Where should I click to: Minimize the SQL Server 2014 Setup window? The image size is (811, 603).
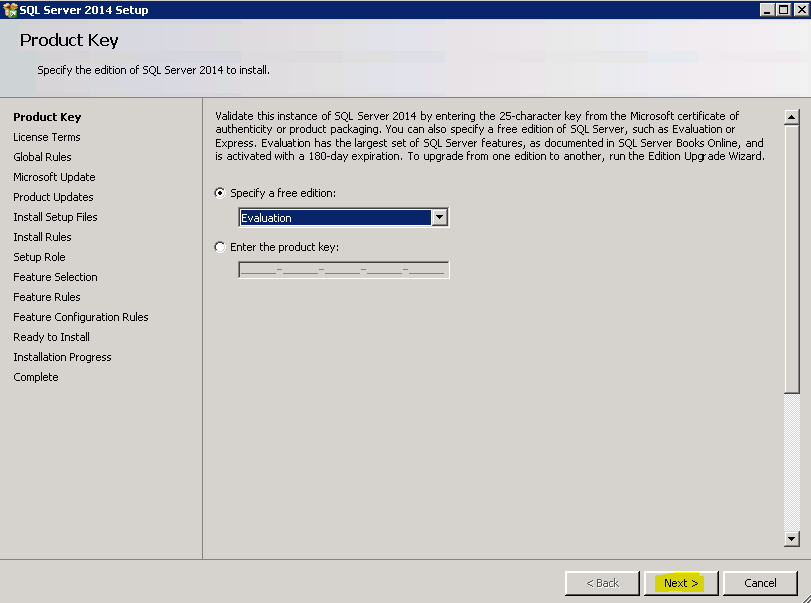tap(768, 10)
